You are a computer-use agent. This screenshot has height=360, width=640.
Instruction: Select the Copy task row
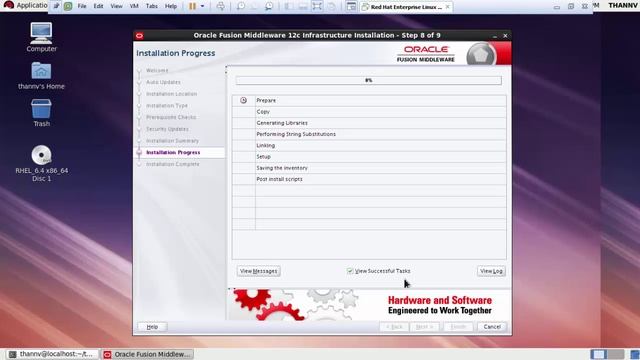pos(369,112)
